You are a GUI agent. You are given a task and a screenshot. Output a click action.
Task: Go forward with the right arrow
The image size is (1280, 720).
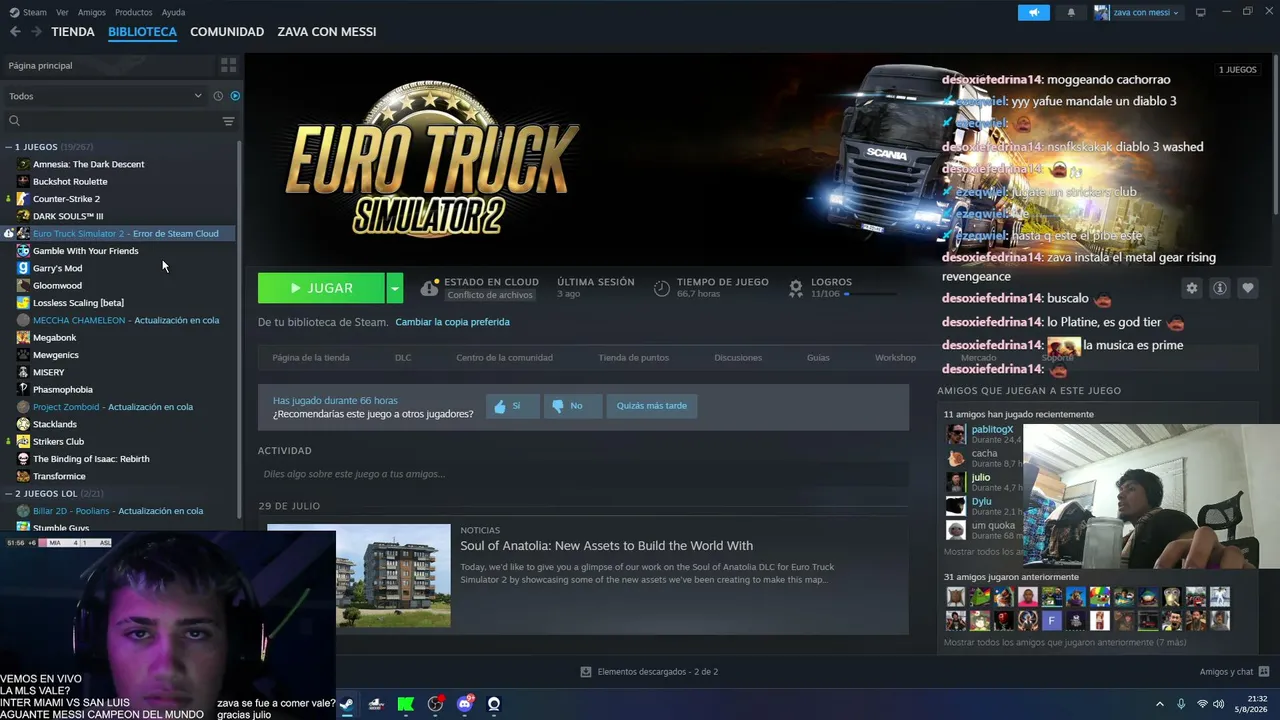click(36, 32)
